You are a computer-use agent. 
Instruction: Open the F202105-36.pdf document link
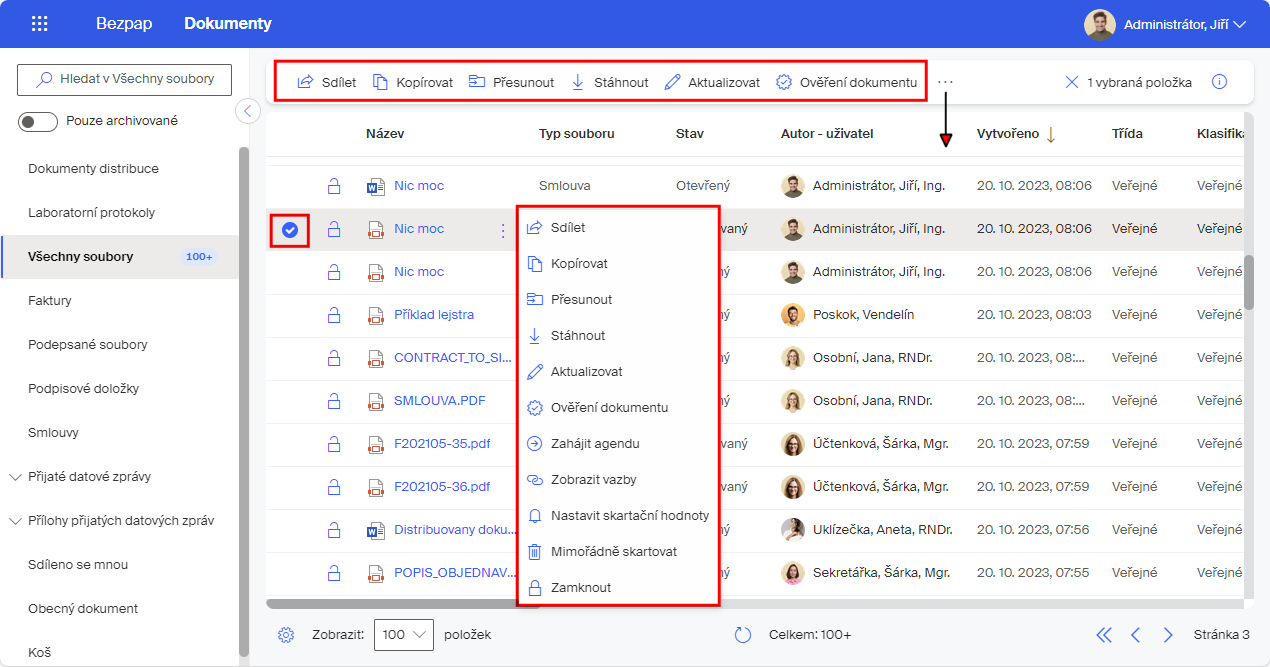click(442, 487)
